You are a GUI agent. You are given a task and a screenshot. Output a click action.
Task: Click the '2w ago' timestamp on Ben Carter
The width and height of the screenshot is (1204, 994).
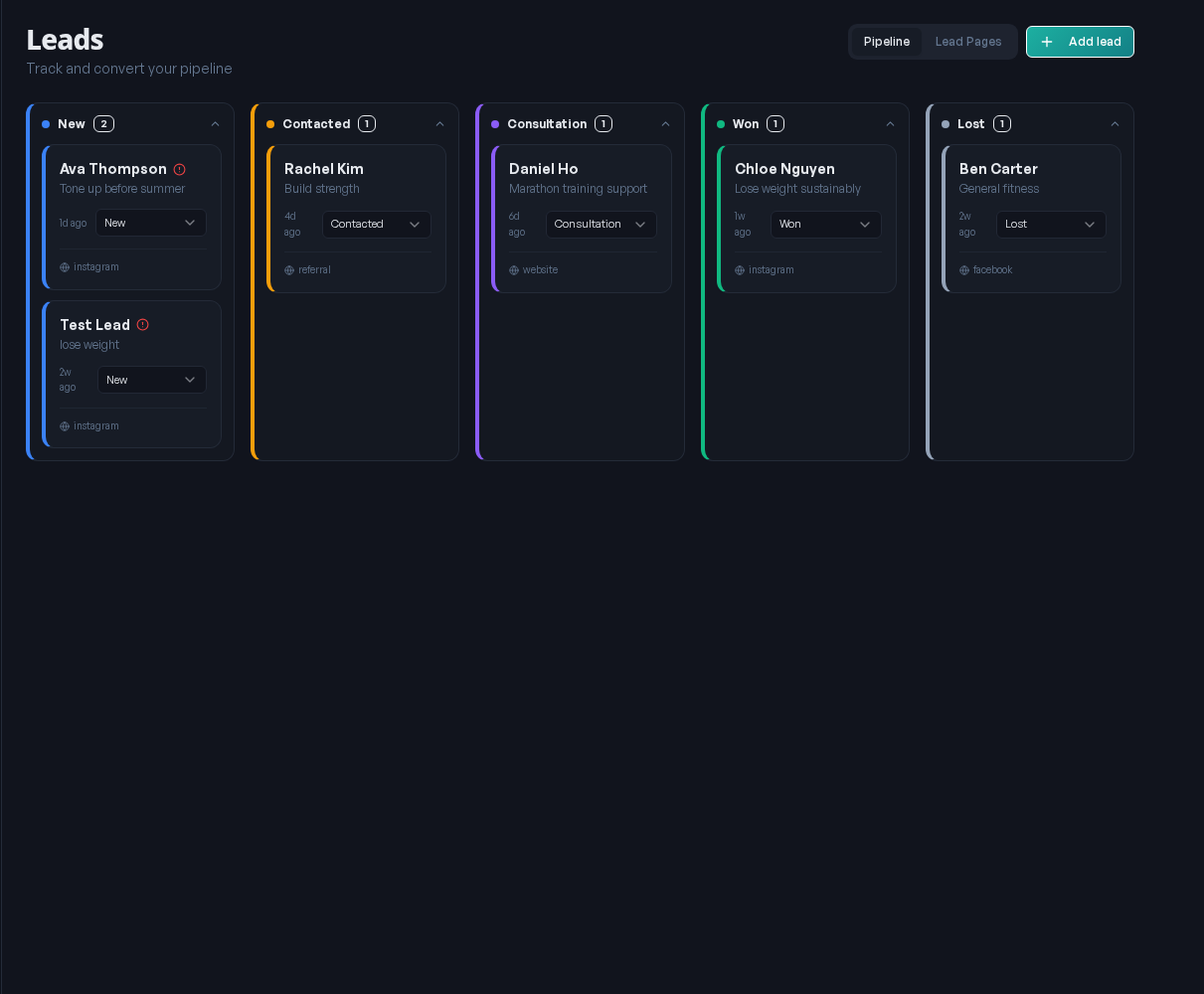pyautogui.click(x=967, y=225)
